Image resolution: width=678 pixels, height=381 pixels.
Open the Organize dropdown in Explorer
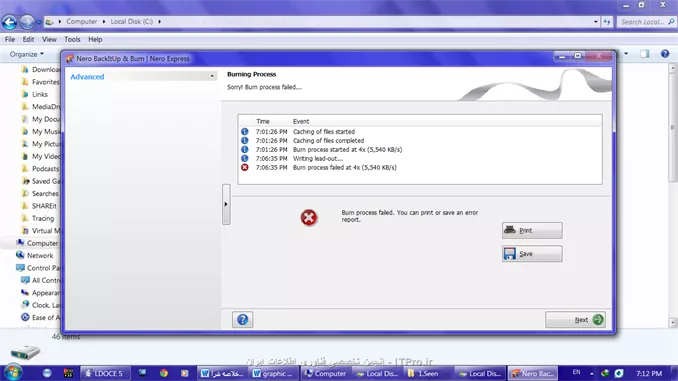[x=27, y=54]
